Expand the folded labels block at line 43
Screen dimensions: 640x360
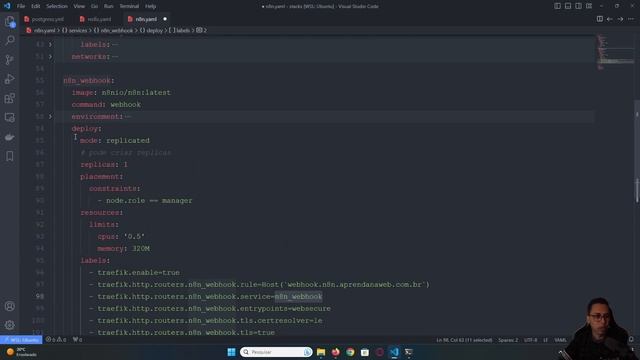click(50, 44)
